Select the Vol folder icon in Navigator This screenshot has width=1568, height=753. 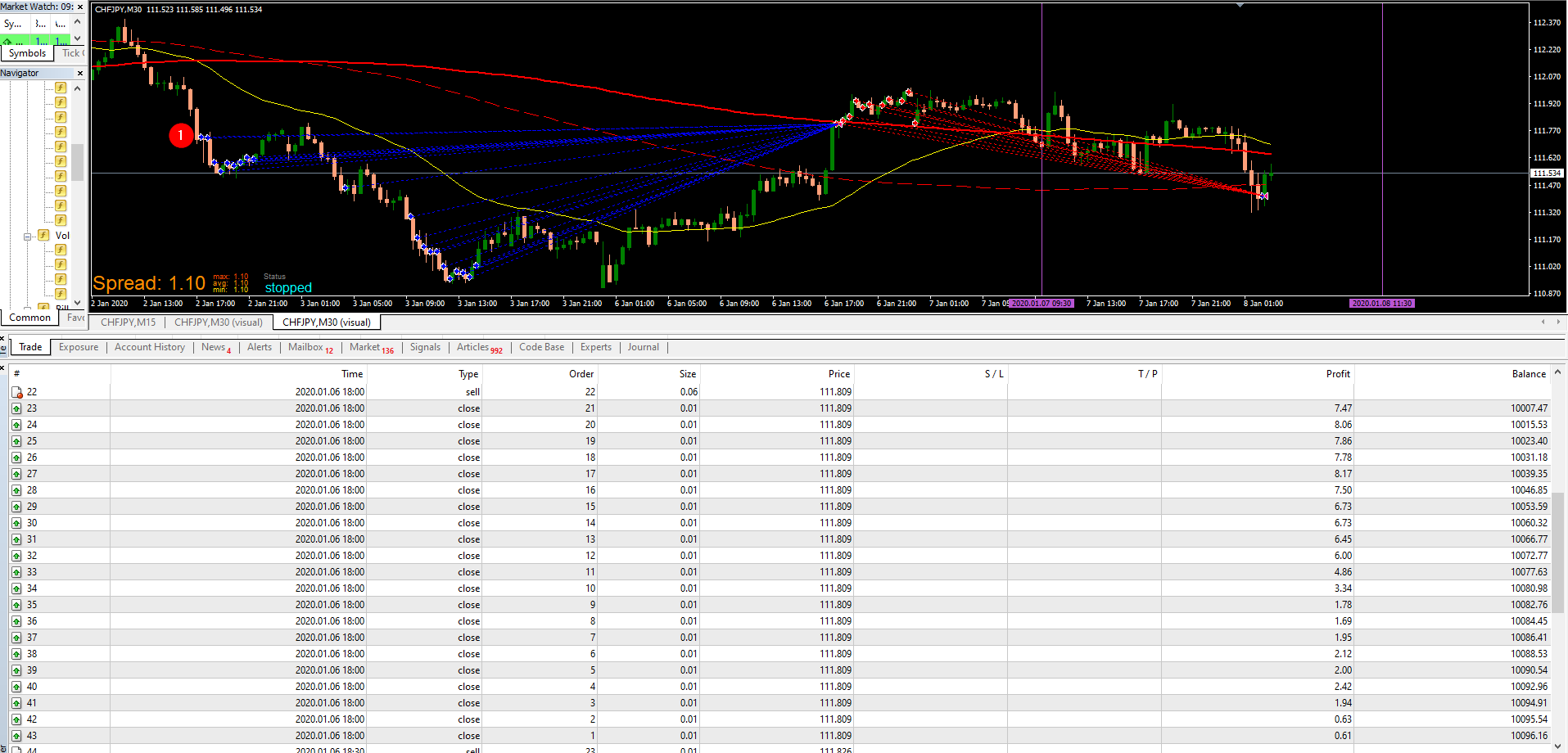coord(43,236)
